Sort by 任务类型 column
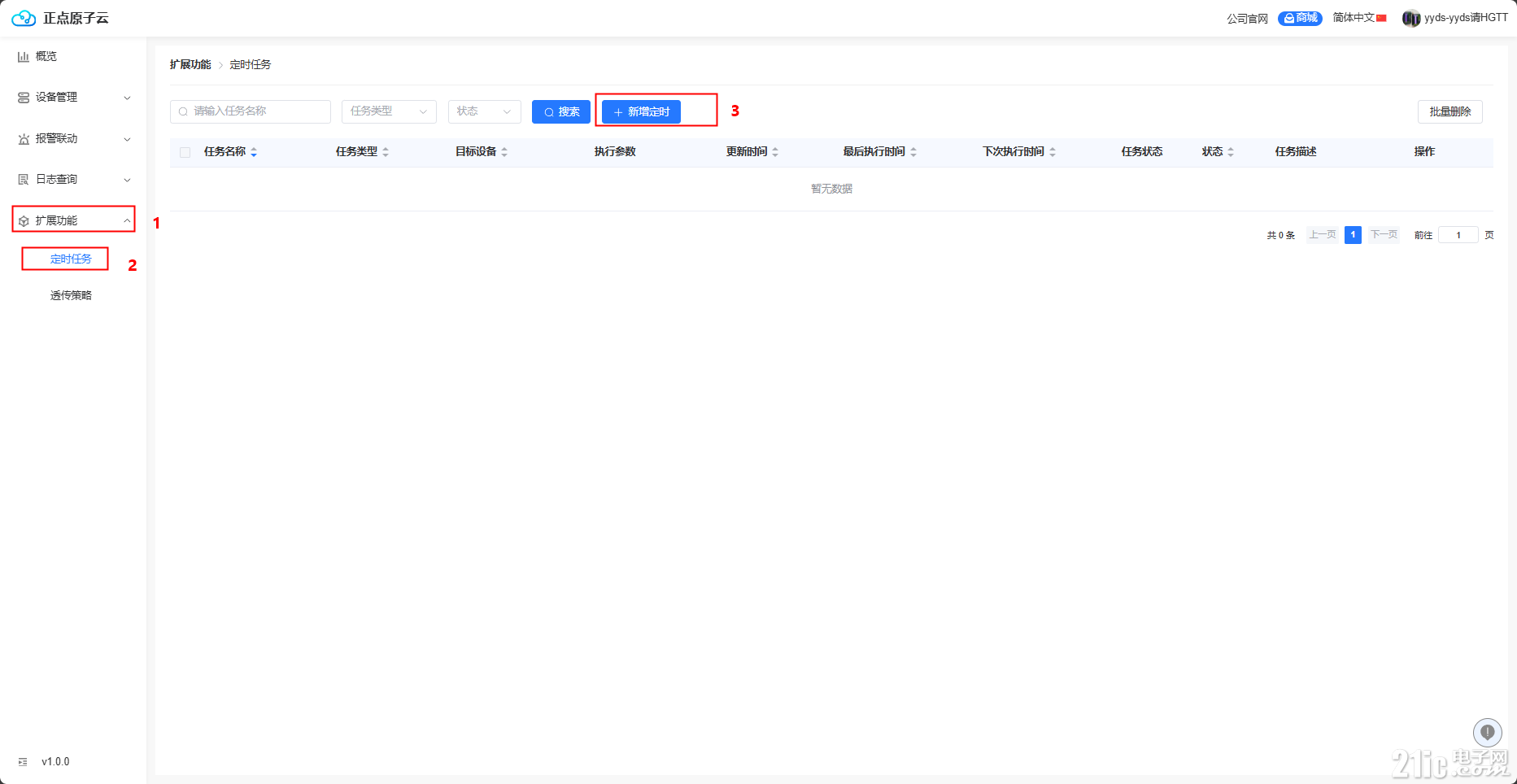1517x784 pixels. click(386, 152)
